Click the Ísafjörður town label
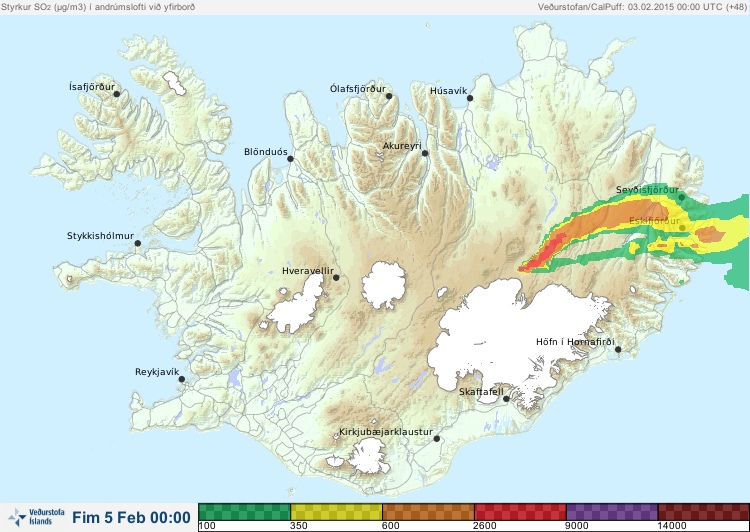The height and width of the screenshot is (532, 750). tap(92, 87)
